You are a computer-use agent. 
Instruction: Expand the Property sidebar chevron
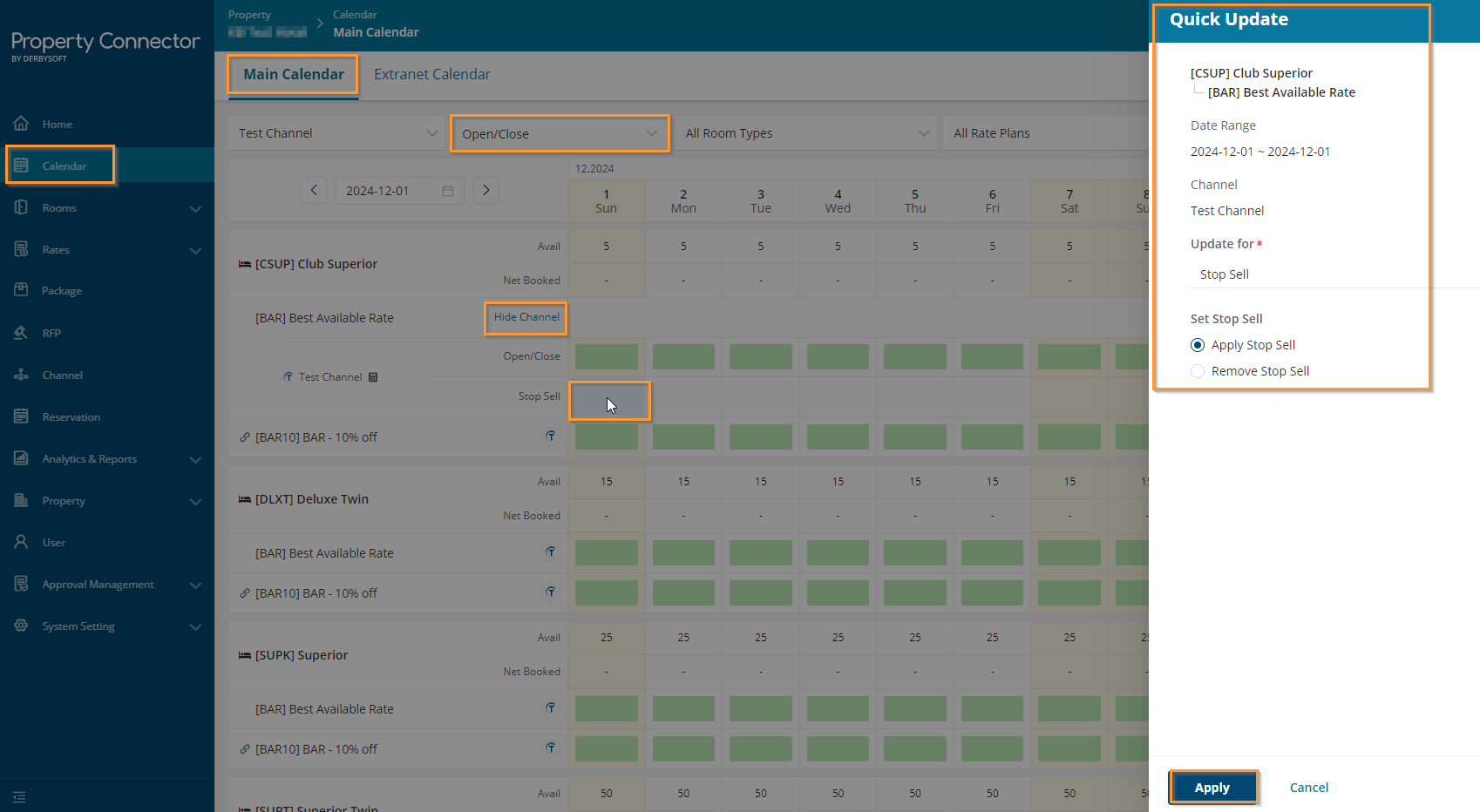[x=195, y=501]
